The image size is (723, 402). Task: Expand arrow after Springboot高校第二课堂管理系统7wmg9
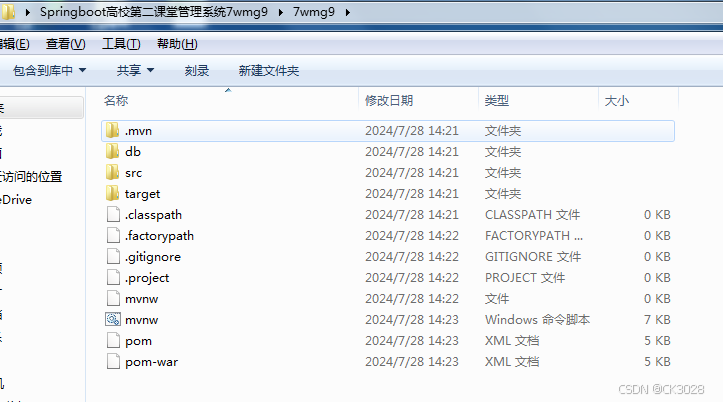click(280, 12)
